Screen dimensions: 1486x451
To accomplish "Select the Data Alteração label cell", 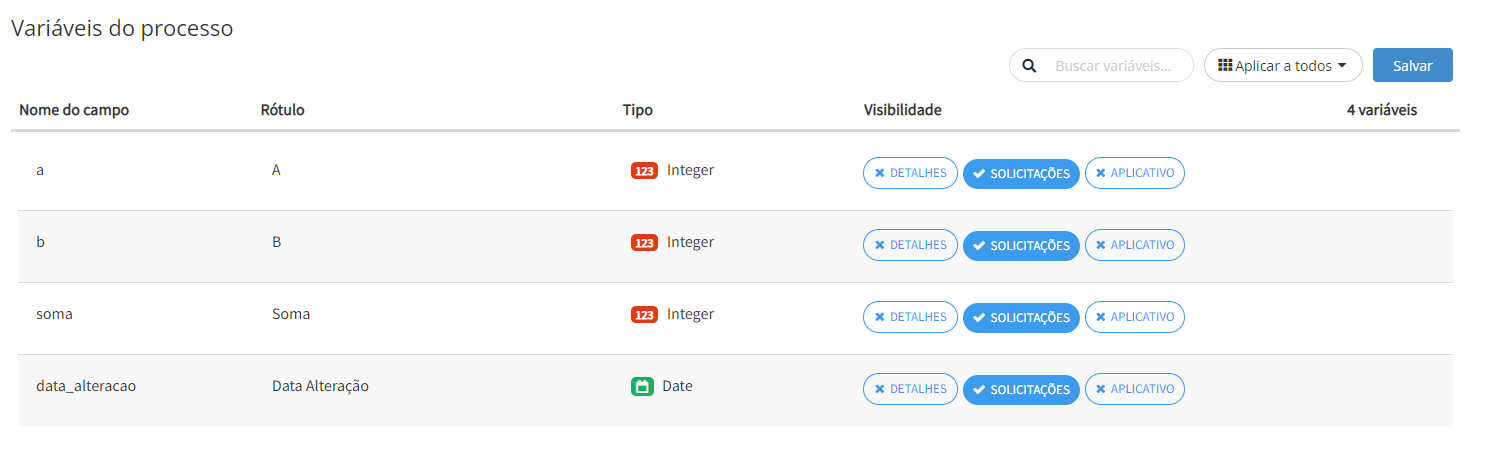I will click(x=320, y=386).
